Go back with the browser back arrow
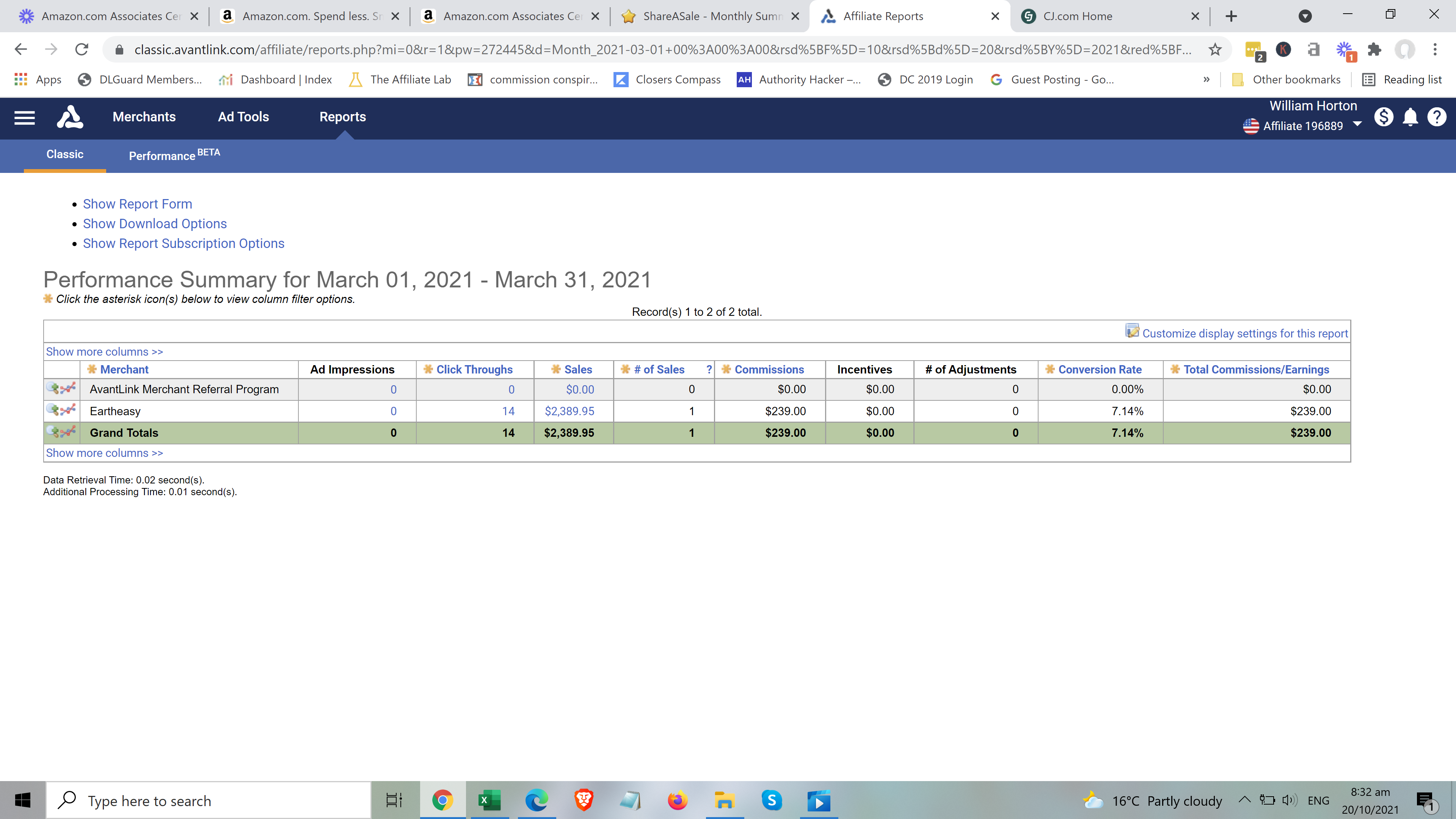Screen dimensions: 1456x819 [21, 50]
